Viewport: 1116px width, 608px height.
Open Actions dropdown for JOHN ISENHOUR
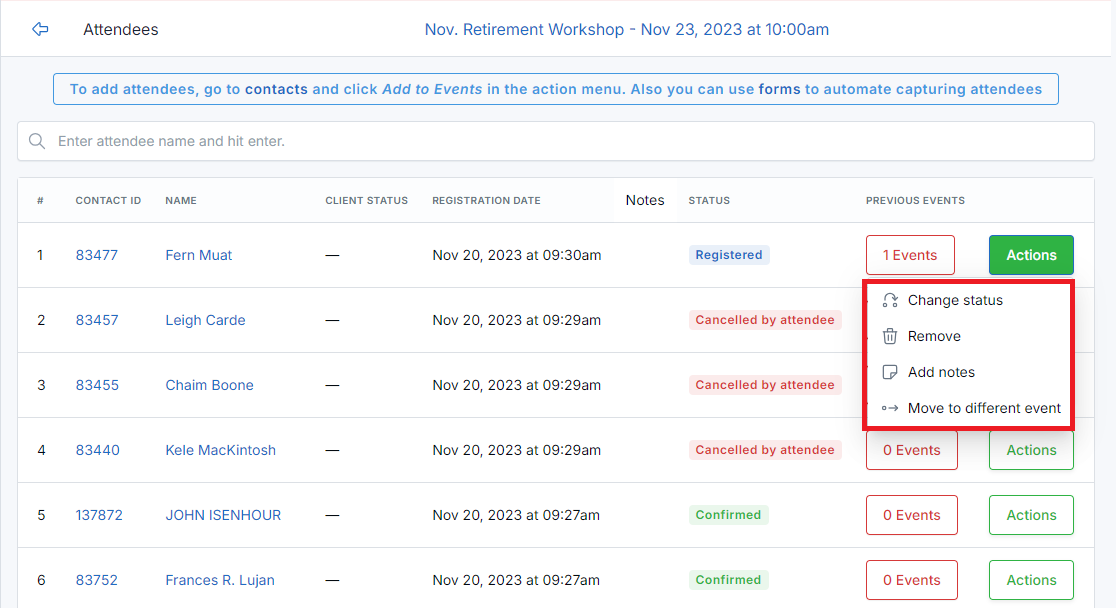click(x=1031, y=515)
